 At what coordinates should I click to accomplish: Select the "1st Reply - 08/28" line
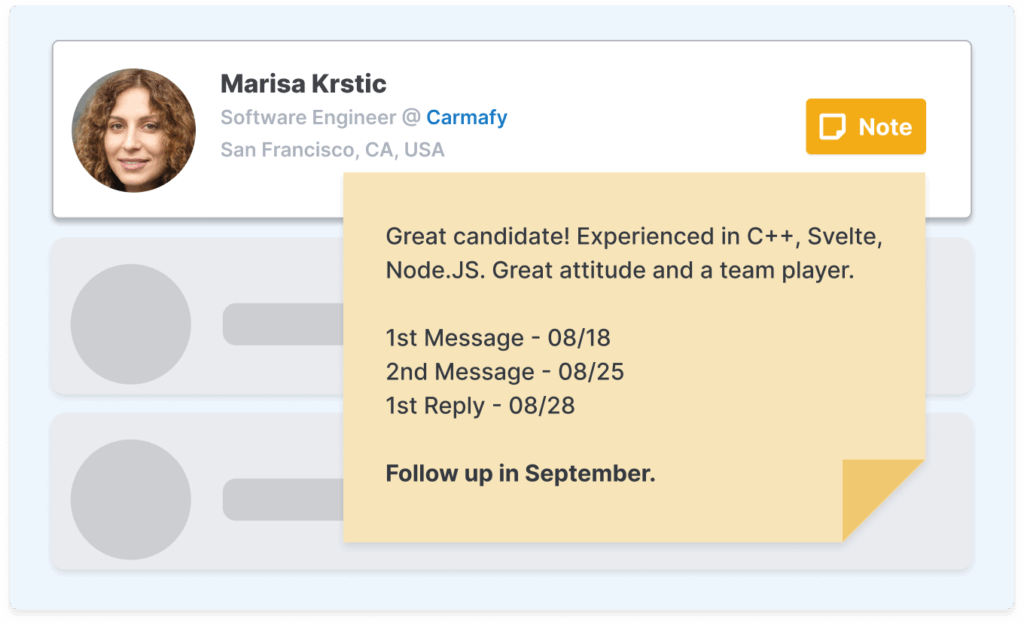pyautogui.click(x=480, y=406)
